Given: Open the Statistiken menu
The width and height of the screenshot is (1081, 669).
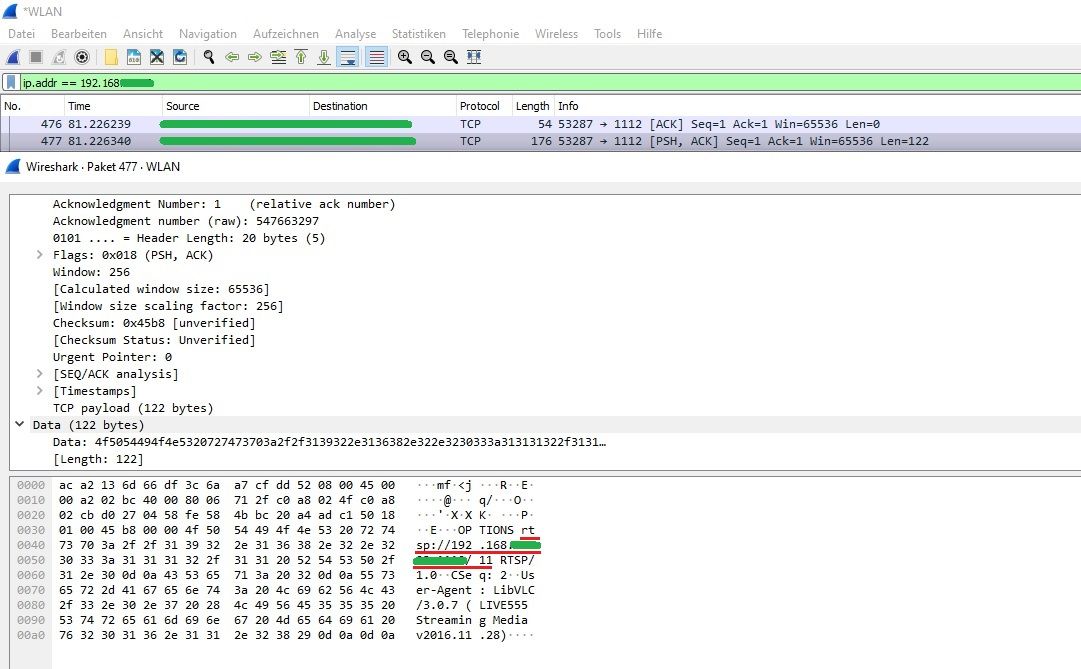Looking at the screenshot, I should coord(418,34).
